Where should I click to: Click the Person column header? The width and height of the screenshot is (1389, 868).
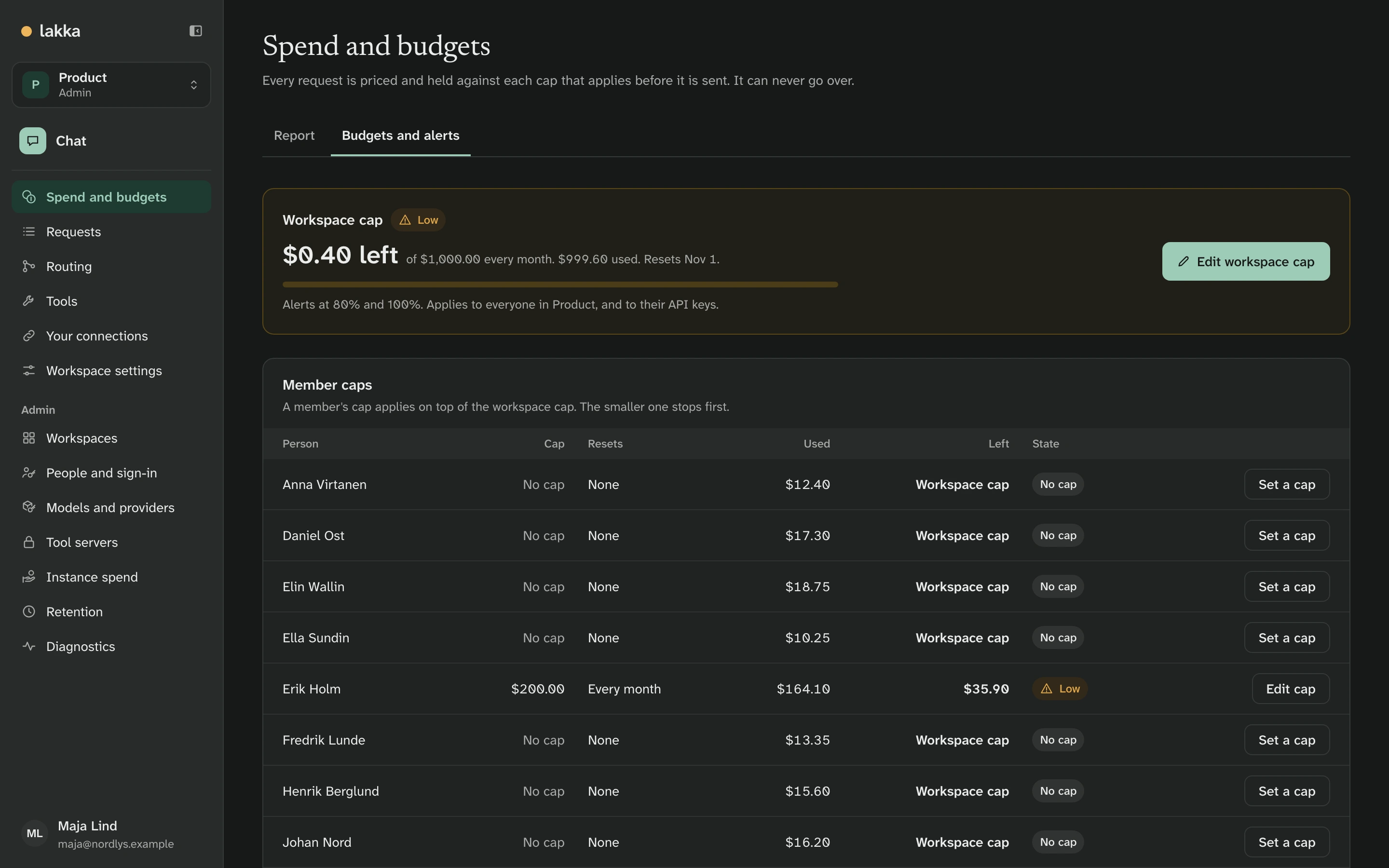(x=300, y=444)
